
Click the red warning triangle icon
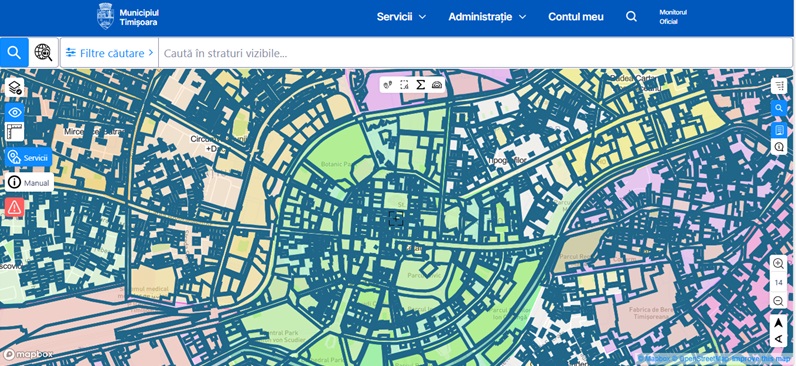click(x=15, y=206)
